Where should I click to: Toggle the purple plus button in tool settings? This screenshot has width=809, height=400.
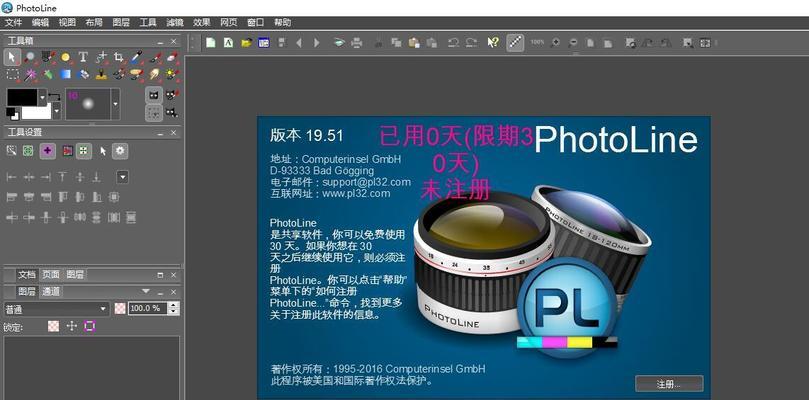[47, 151]
